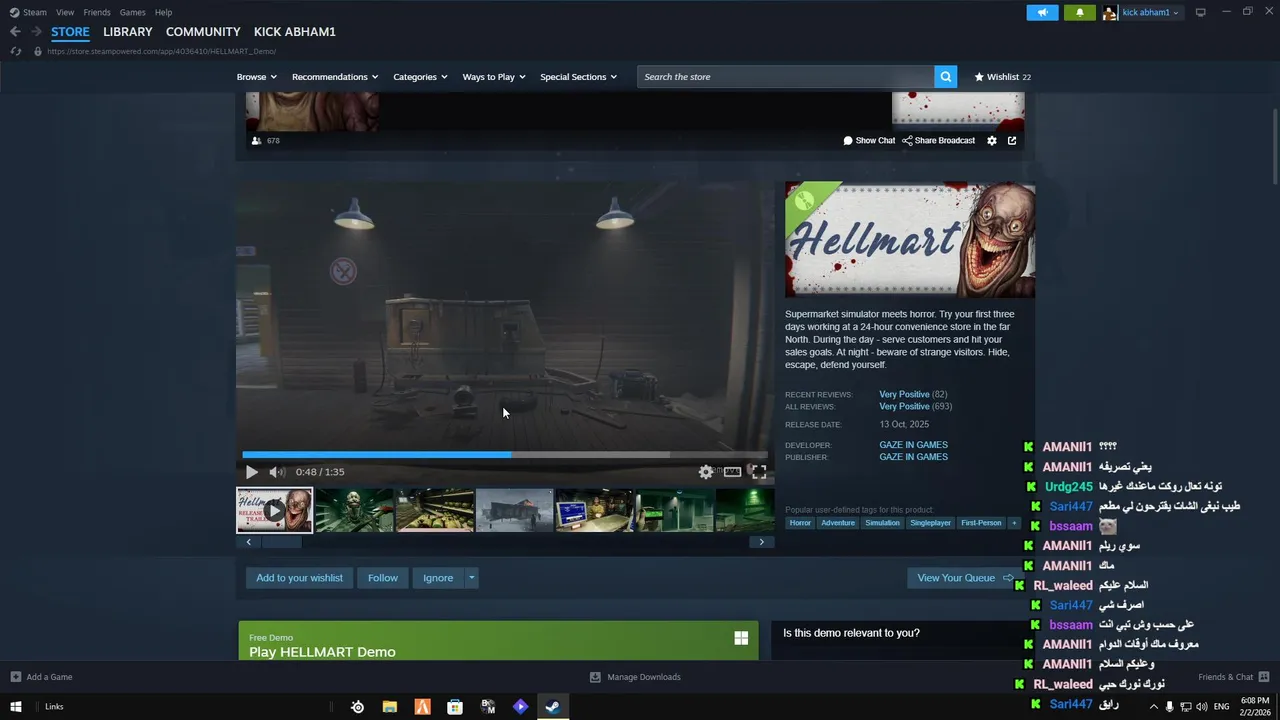Mute the trailer with the speaker icon
This screenshot has height=720, width=1280.
(277, 472)
